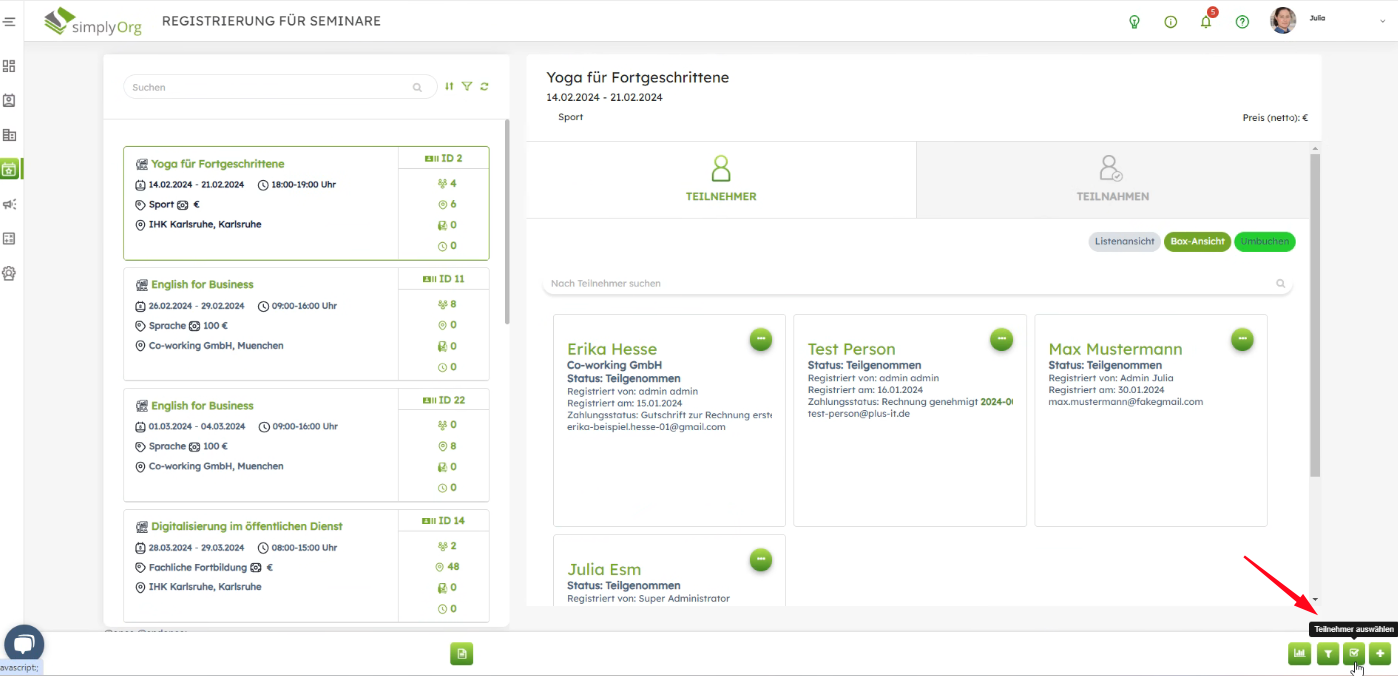
Task: Open the filter funnel icon beside seminar search
Action: click(466, 87)
